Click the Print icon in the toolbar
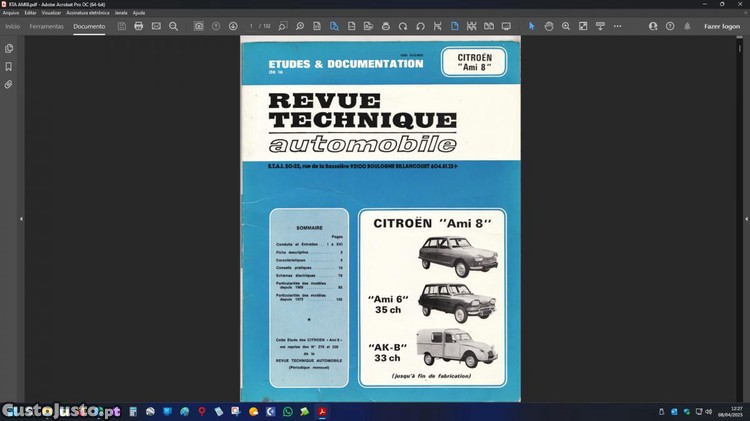This screenshot has width=750, height=421. (139, 26)
